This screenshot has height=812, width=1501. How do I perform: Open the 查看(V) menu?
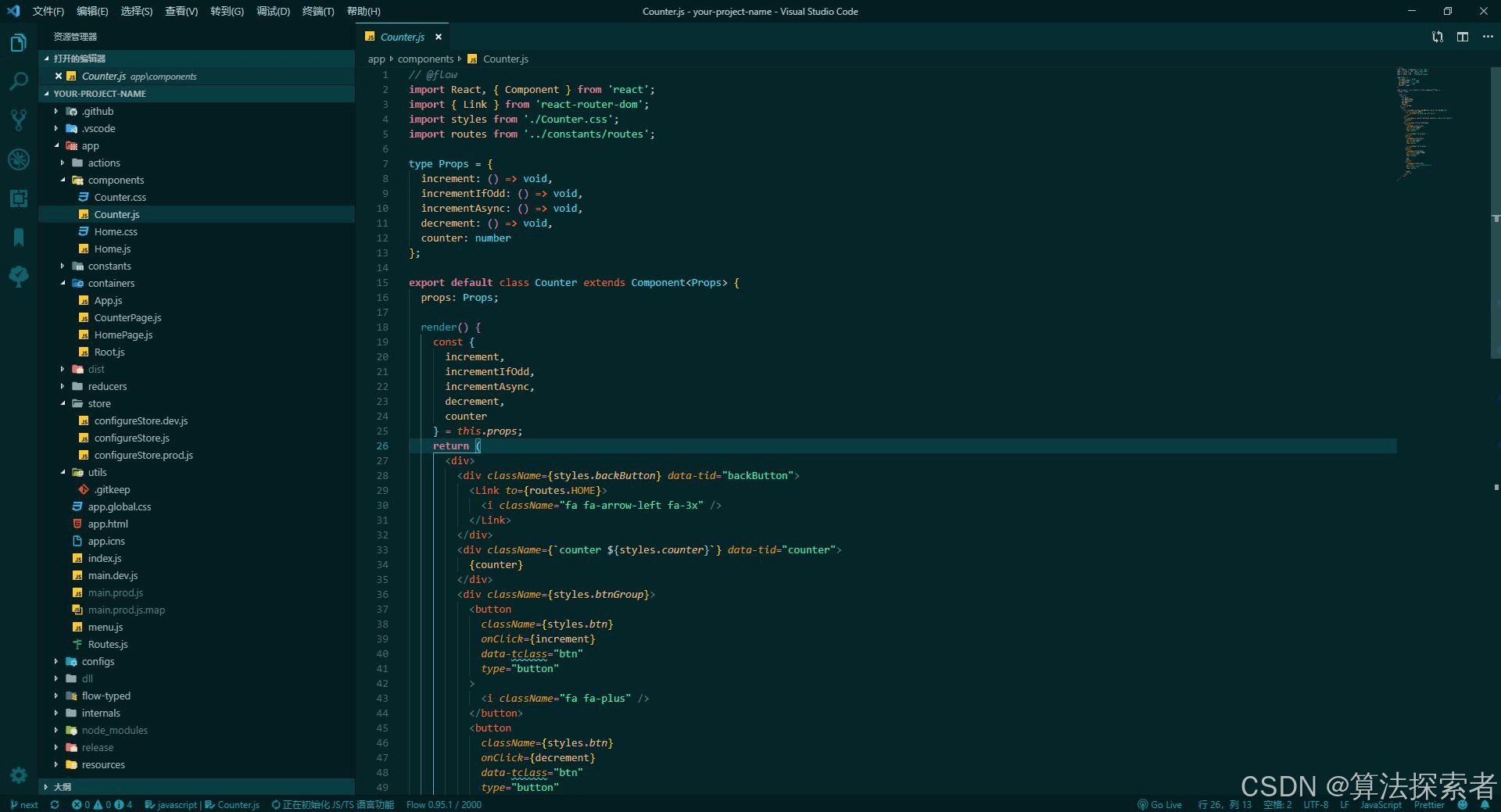pos(181,11)
